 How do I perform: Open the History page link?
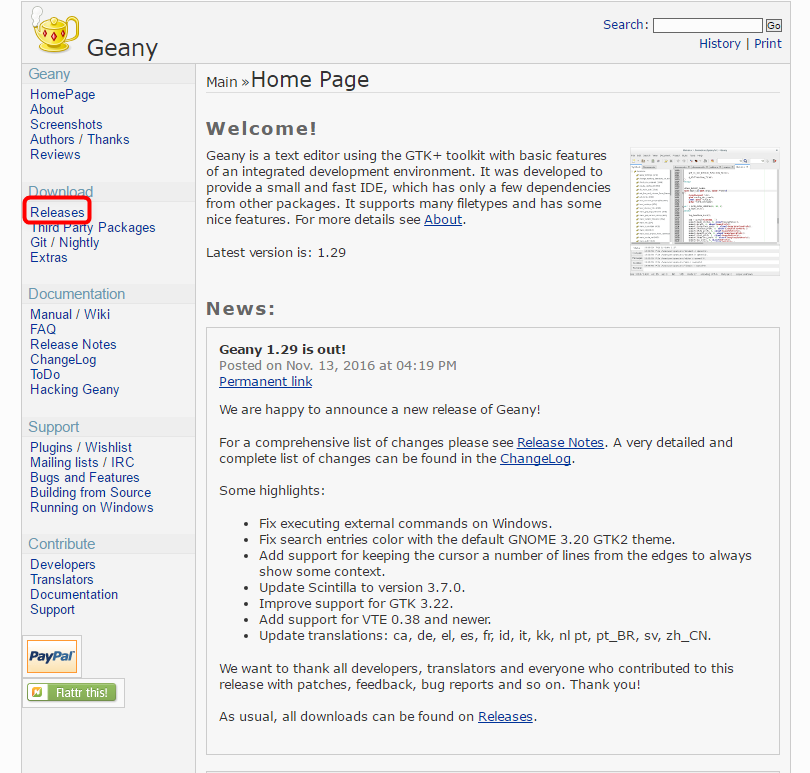720,44
